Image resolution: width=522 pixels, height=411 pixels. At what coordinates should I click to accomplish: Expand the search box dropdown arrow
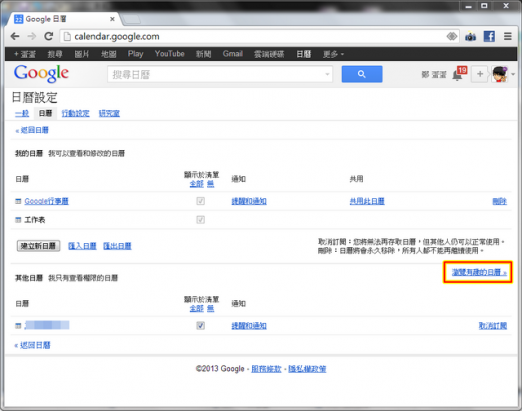tap(327, 74)
